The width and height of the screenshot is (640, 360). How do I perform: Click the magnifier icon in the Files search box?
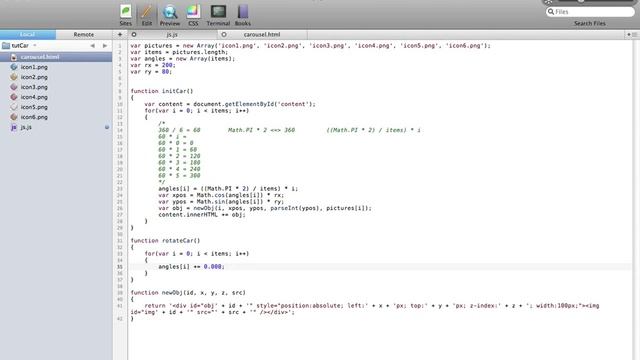[551, 12]
